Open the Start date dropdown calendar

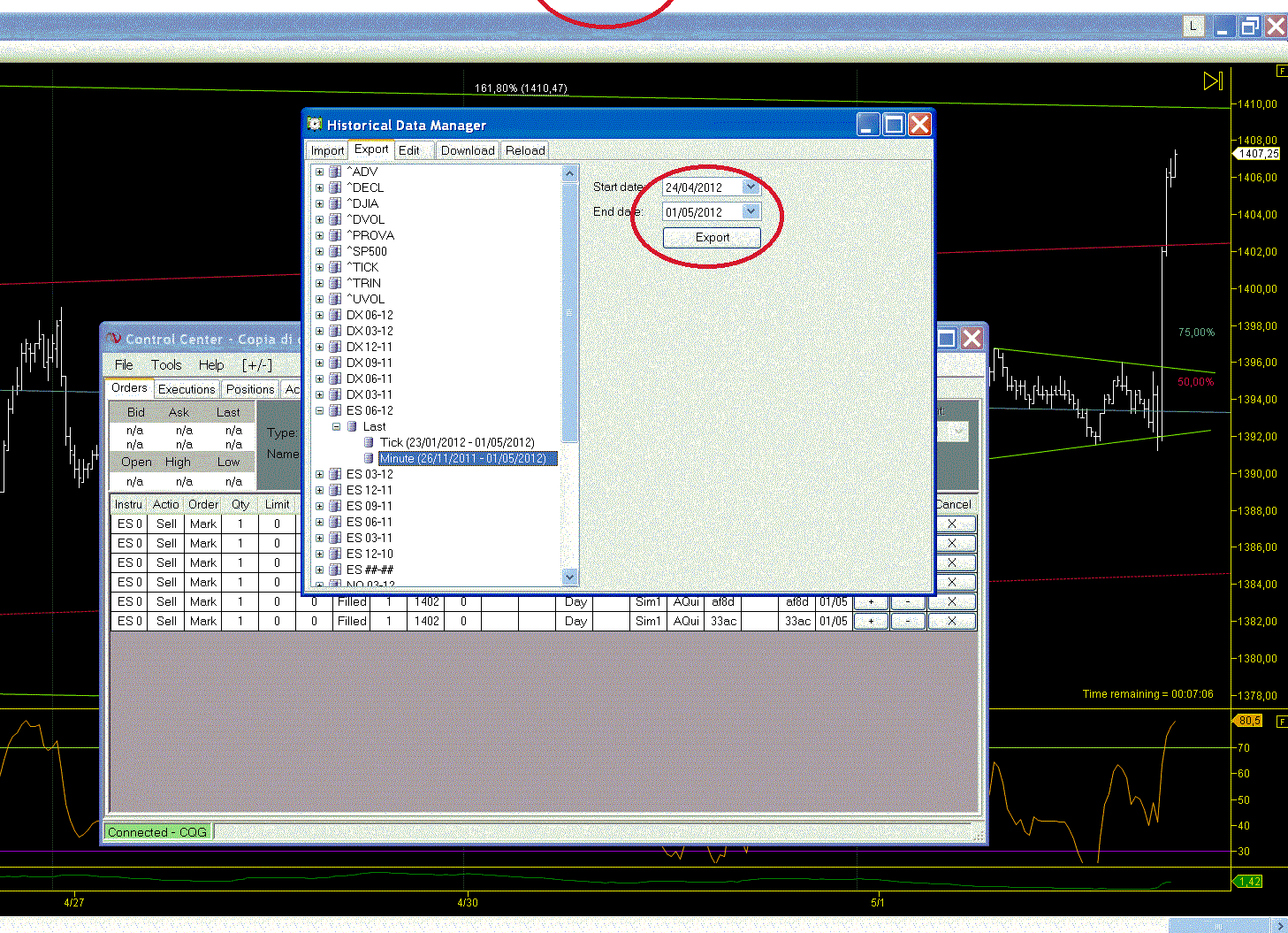coord(751,187)
